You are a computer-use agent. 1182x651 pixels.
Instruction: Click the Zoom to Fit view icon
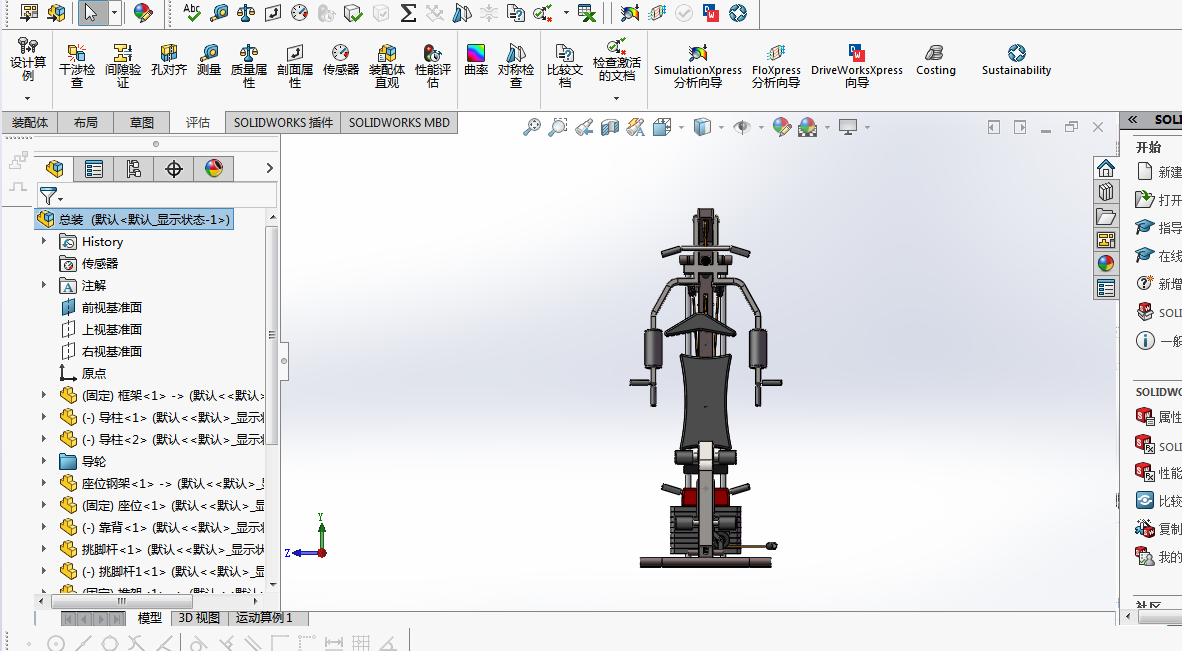[x=532, y=127]
